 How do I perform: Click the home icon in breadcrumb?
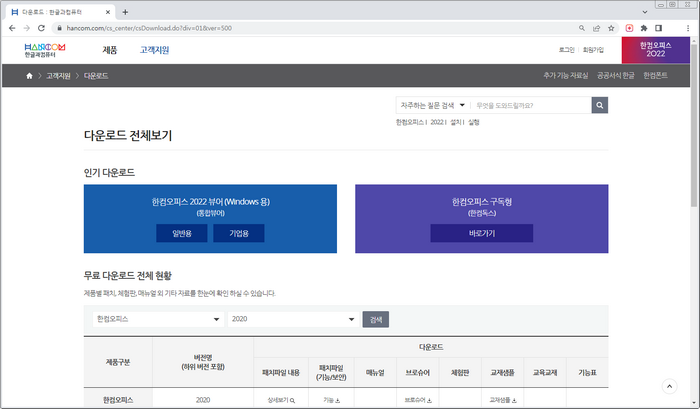pos(29,76)
